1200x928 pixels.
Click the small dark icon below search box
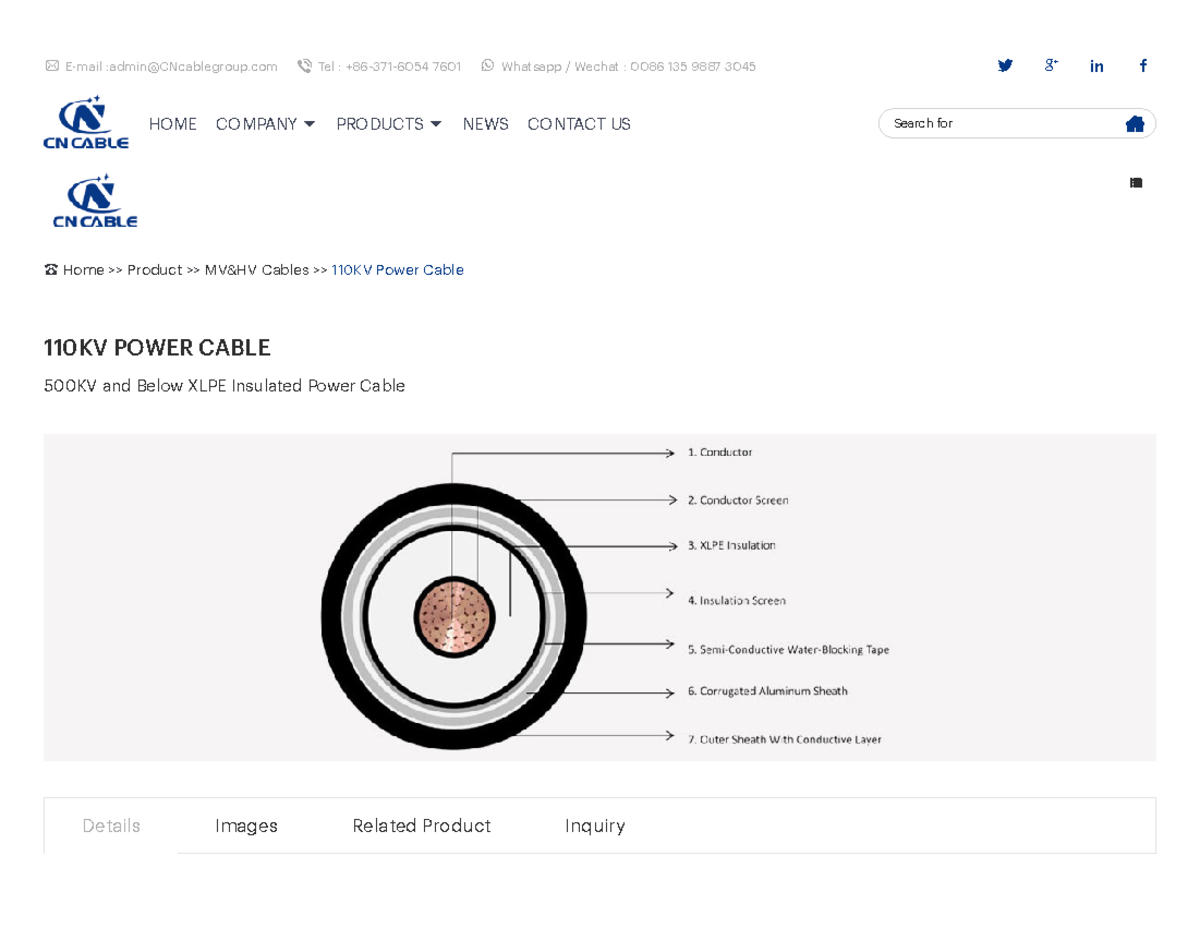coord(1136,183)
